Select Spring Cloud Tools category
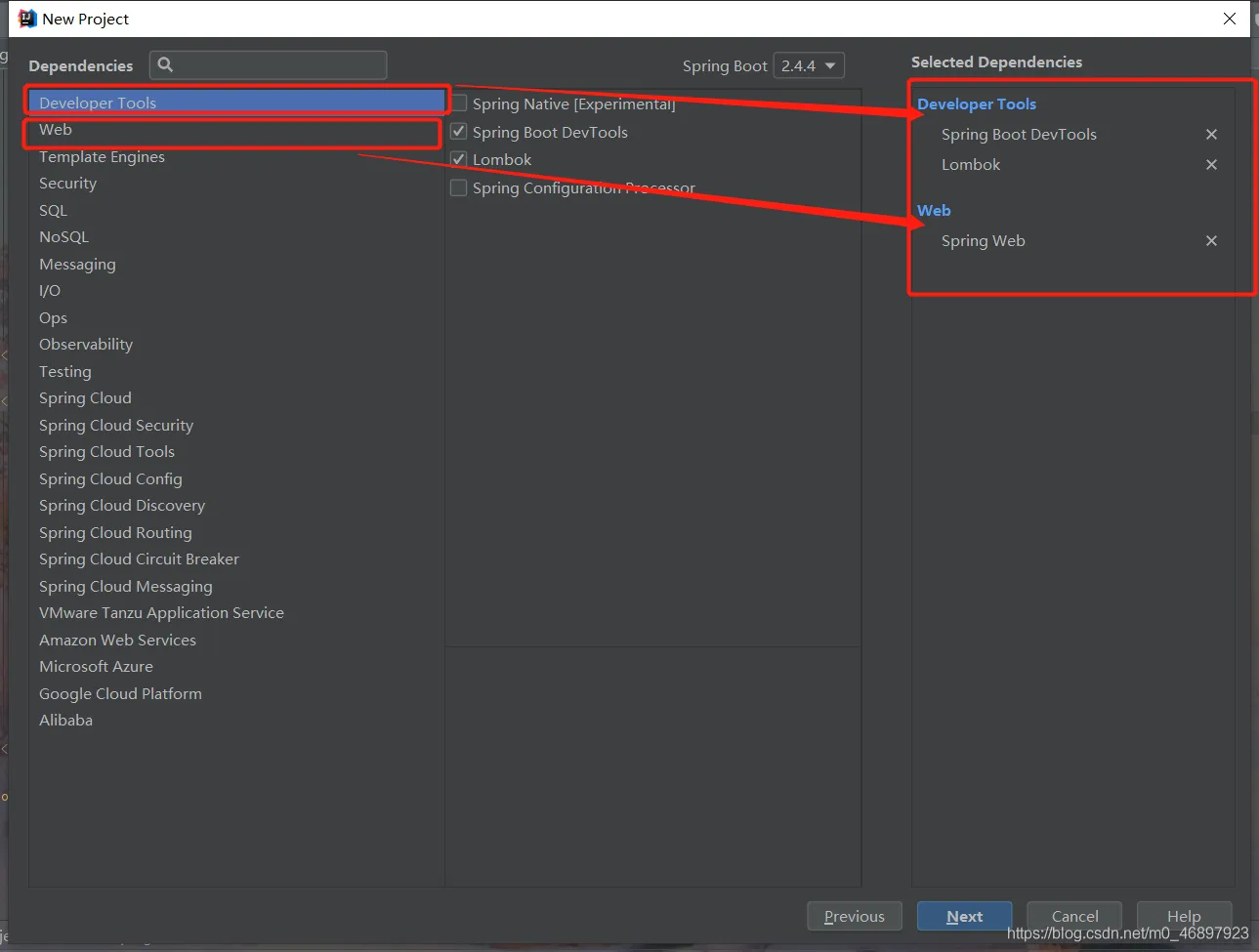This screenshot has width=1259, height=952. [236, 452]
